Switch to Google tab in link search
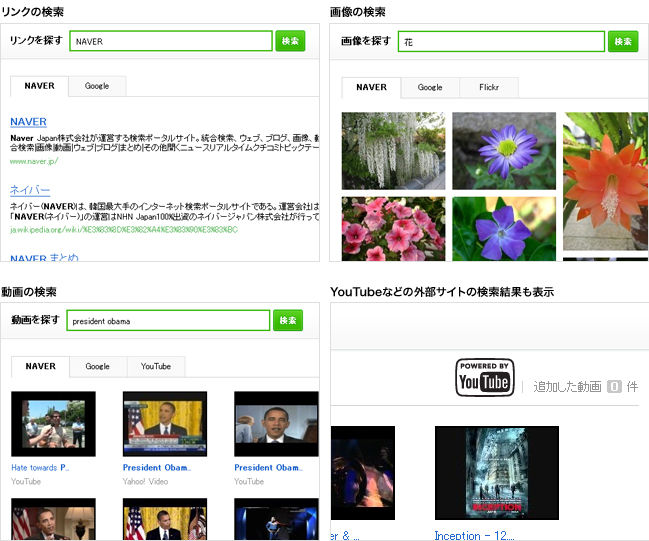649x541 pixels. 97,86
